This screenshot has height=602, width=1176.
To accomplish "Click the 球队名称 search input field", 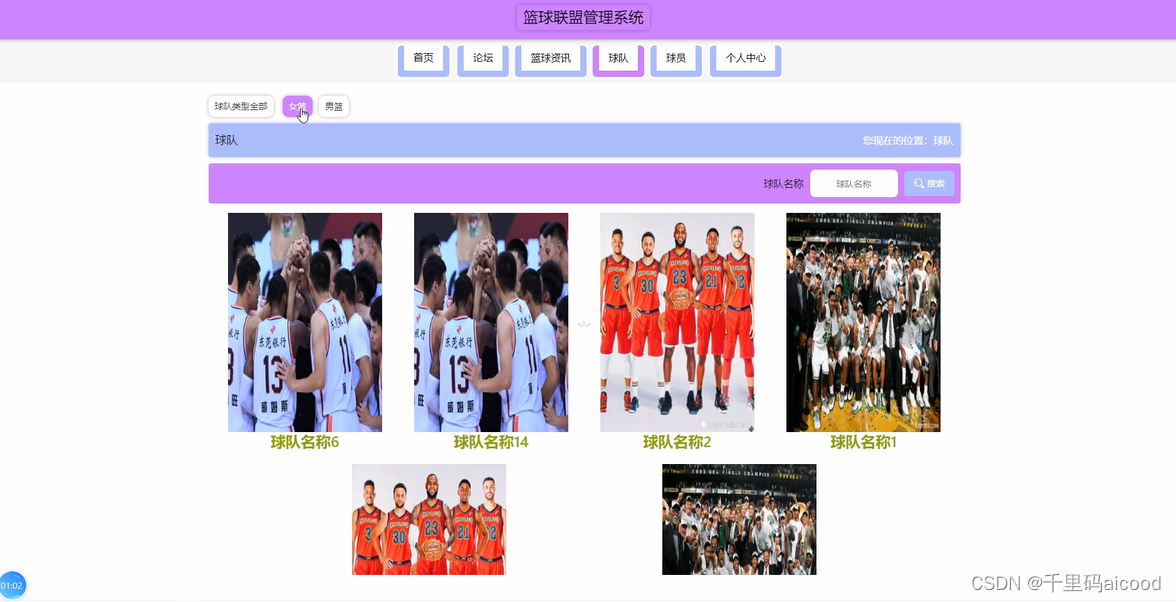I will (853, 184).
